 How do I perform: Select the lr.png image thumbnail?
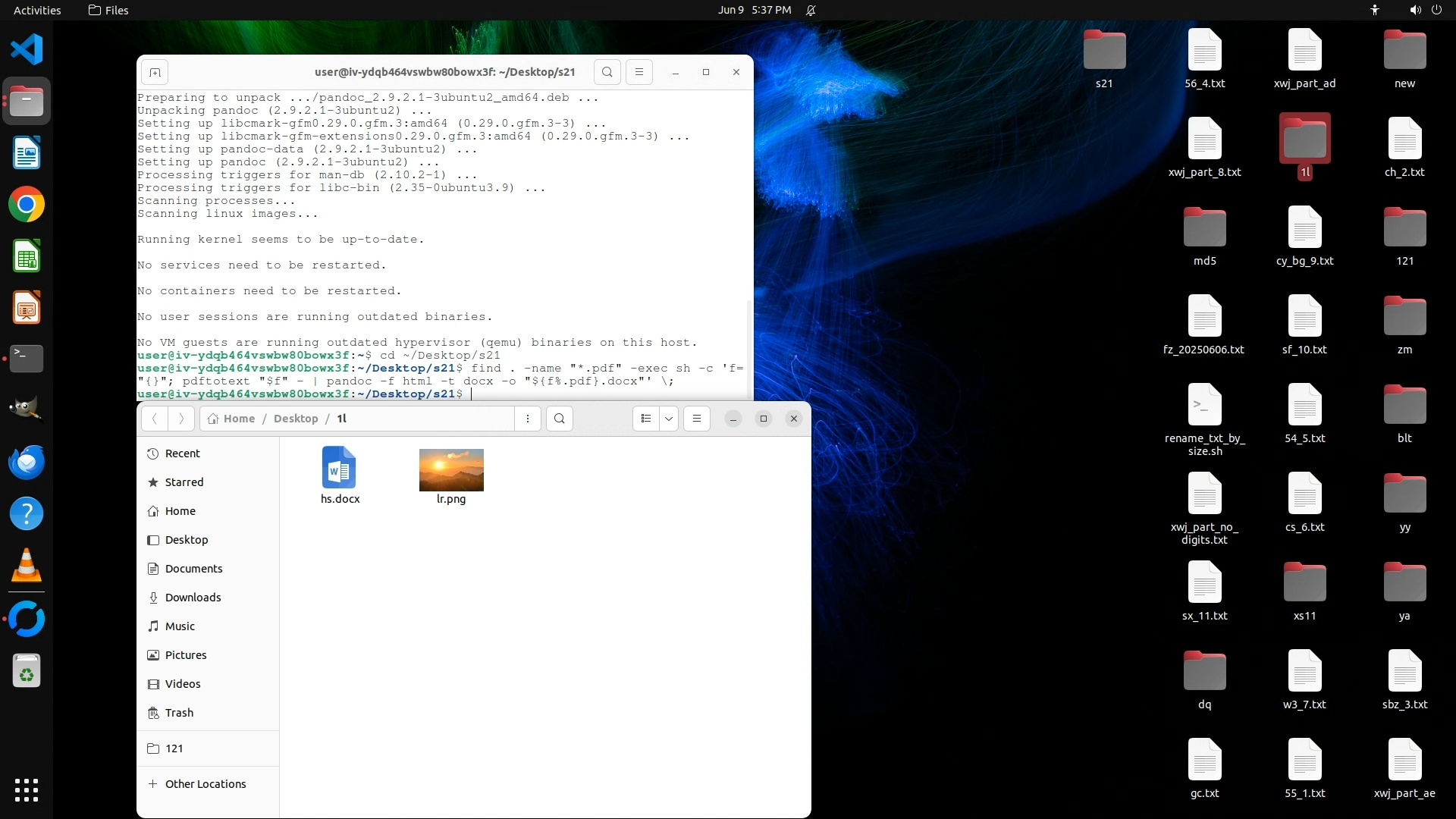coord(451,470)
